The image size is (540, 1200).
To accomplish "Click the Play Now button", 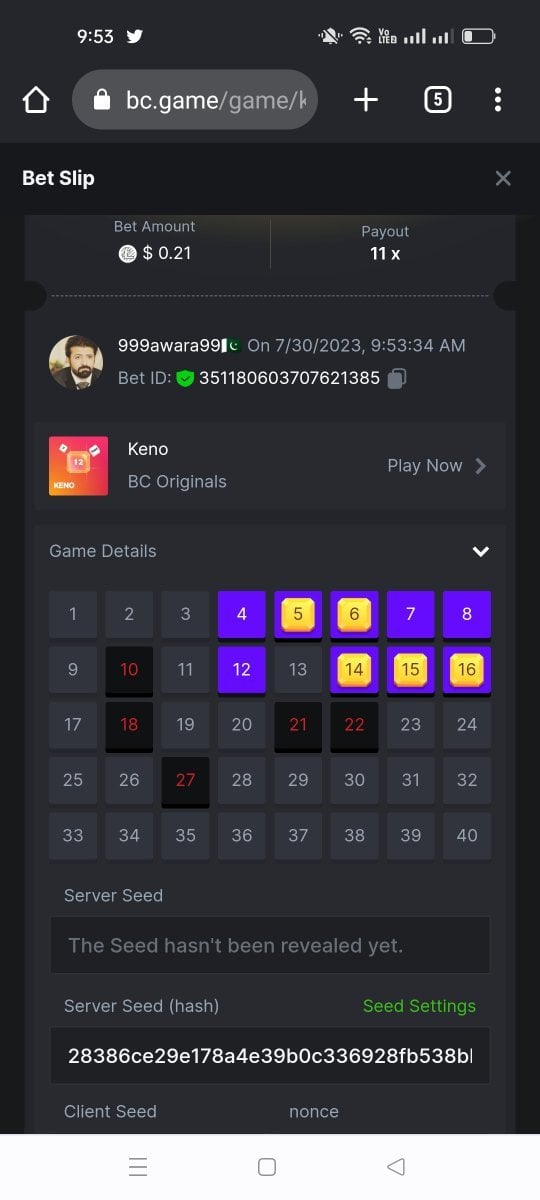I will (x=437, y=466).
